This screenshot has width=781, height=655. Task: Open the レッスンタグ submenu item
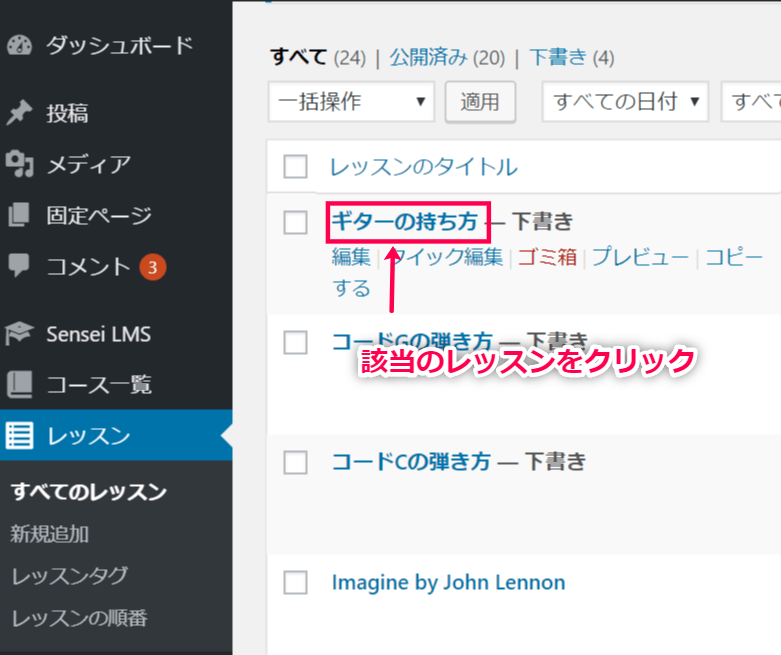(70, 576)
